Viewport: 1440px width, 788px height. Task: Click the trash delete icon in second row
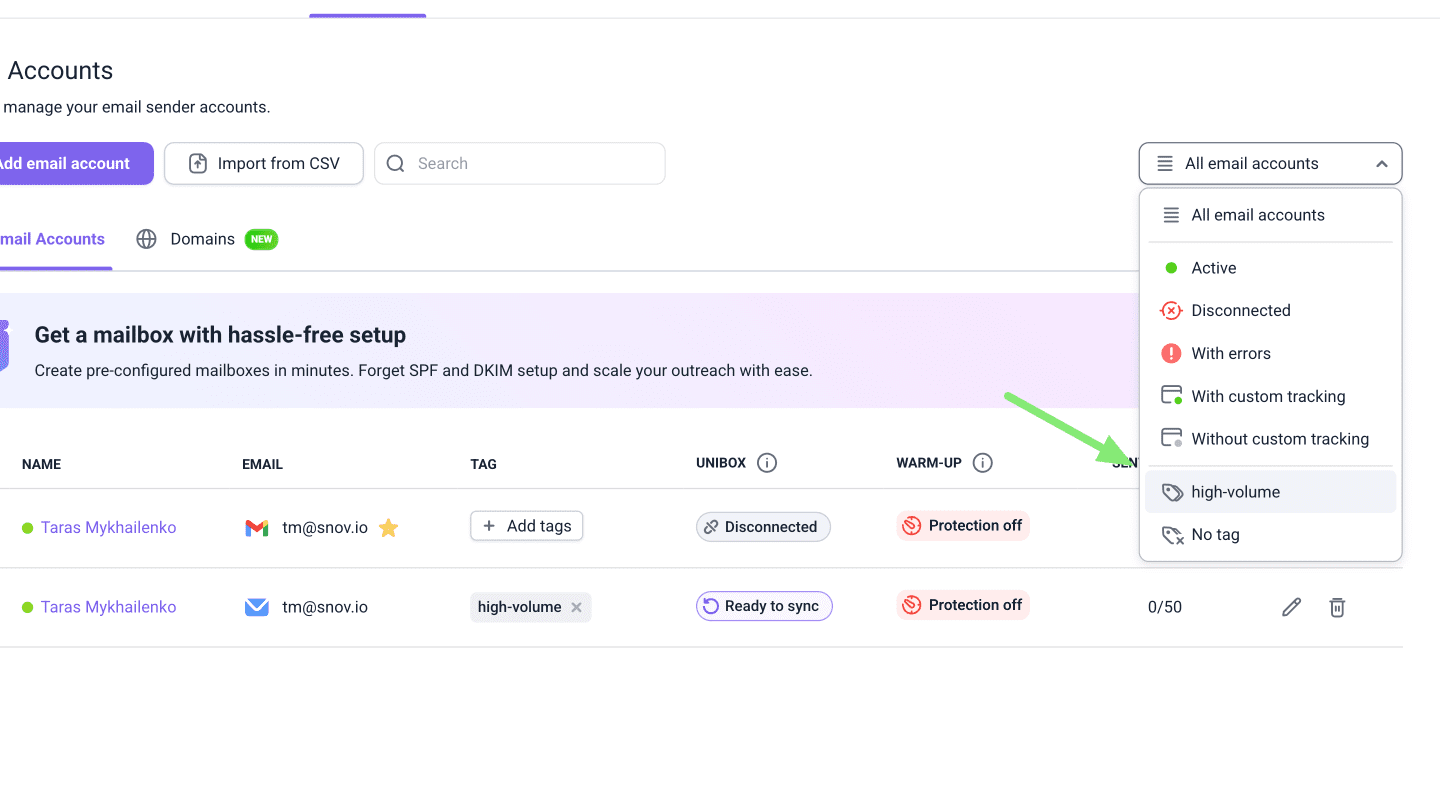pos(1337,607)
